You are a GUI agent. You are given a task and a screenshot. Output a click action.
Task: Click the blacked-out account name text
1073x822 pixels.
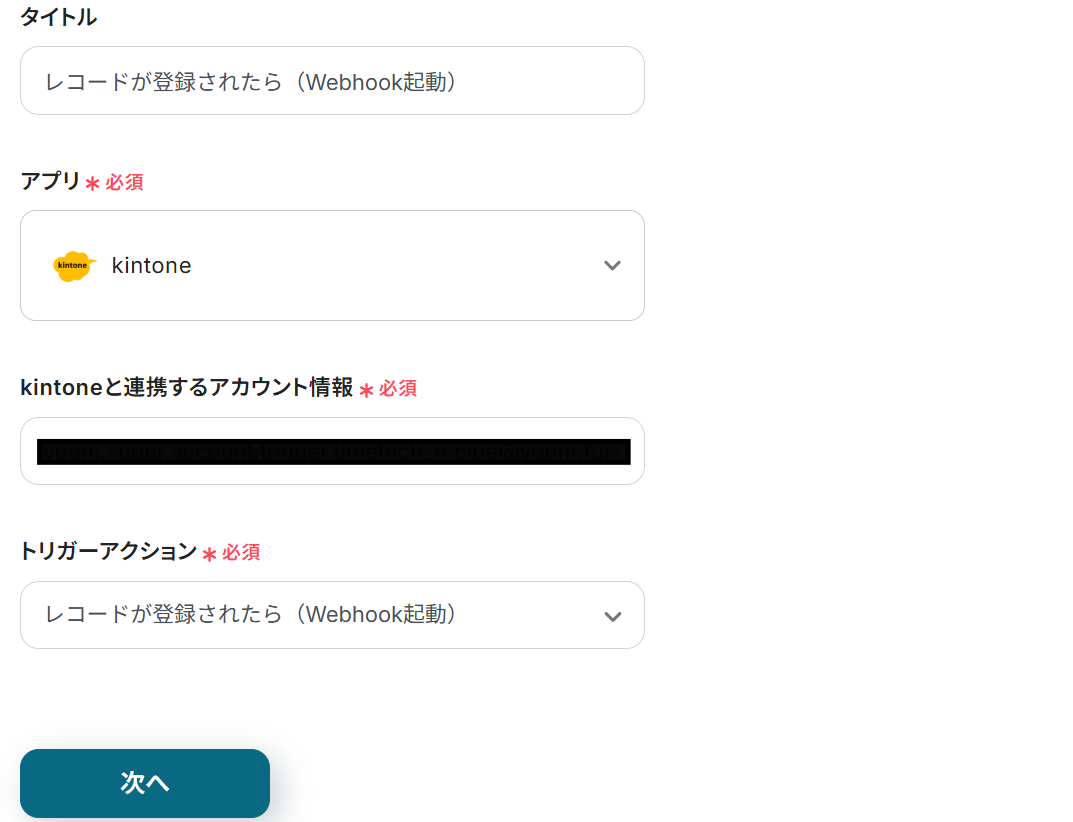tap(333, 452)
